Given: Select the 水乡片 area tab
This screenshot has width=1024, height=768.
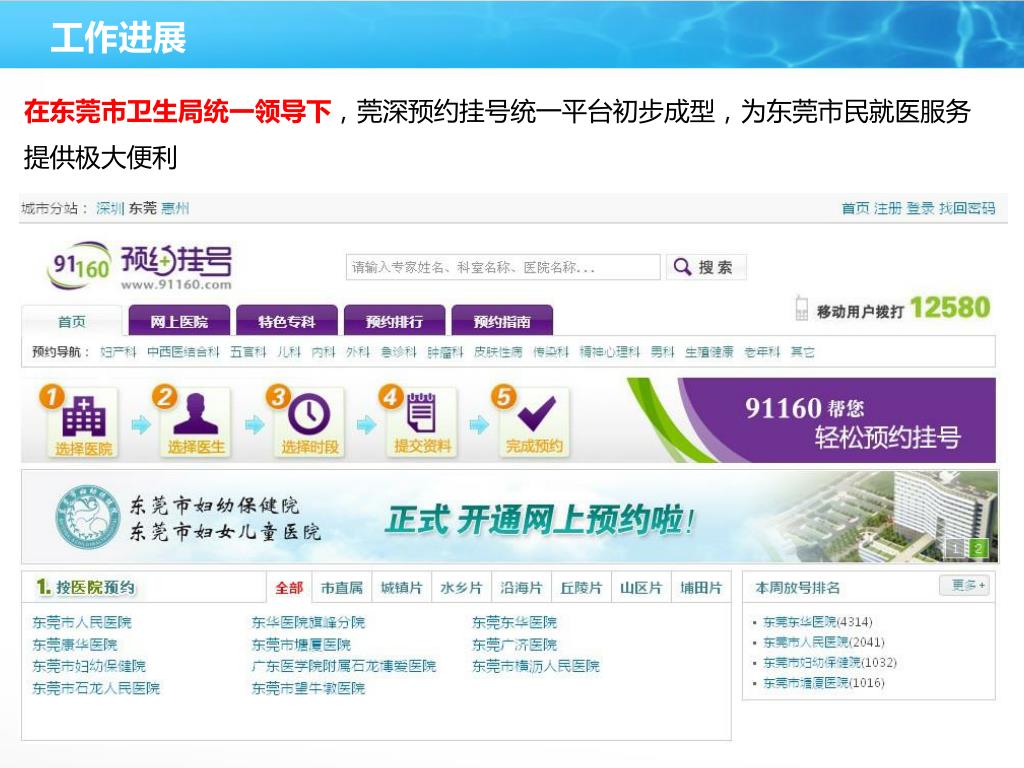Looking at the screenshot, I should (461, 588).
